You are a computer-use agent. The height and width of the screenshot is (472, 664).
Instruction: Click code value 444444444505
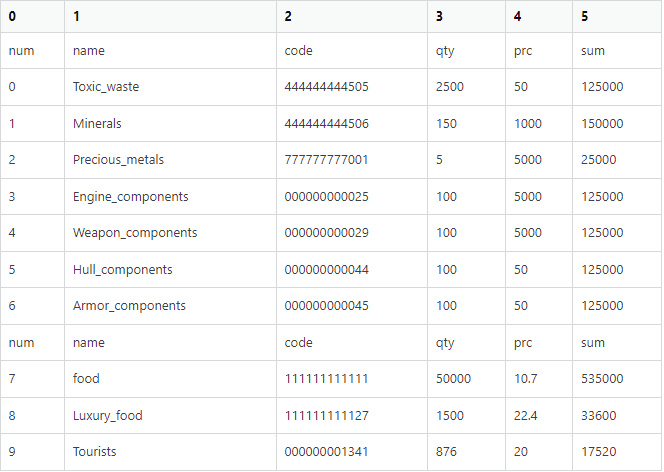[x=326, y=87]
